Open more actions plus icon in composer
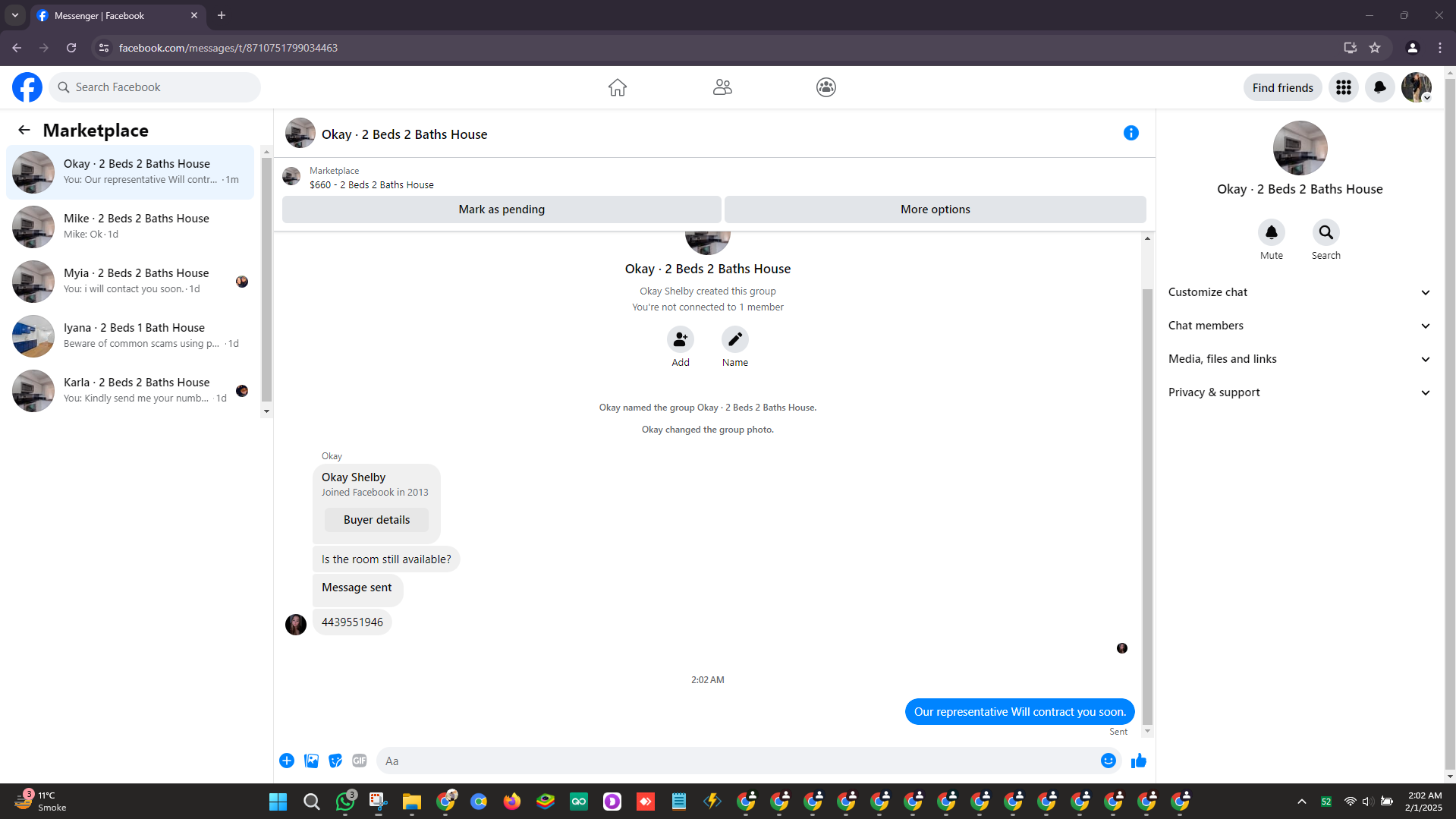The image size is (1456, 819). (286, 761)
